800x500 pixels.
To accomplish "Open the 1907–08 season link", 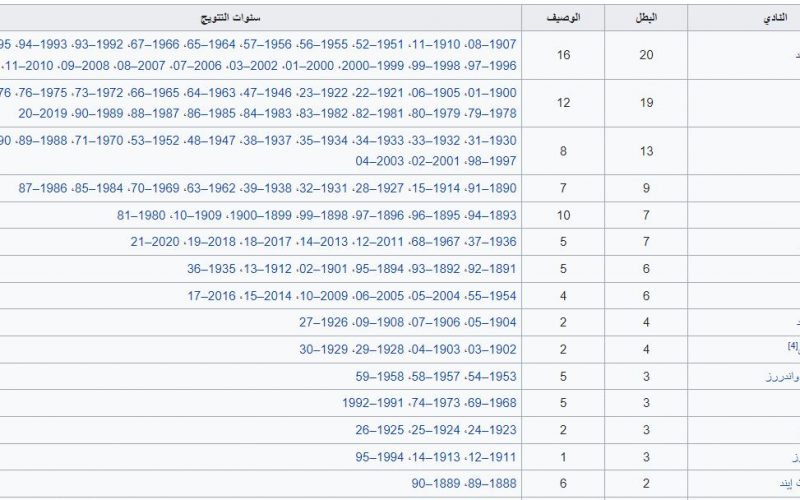I will click(x=493, y=44).
